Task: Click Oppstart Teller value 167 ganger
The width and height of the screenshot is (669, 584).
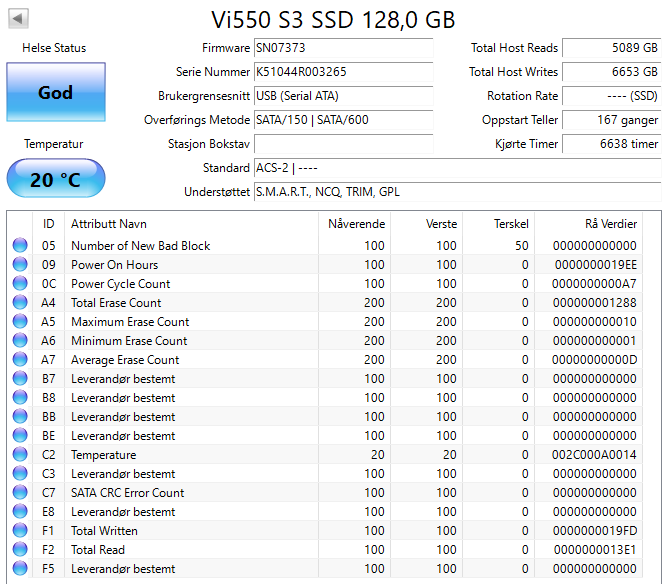Action: coord(611,119)
